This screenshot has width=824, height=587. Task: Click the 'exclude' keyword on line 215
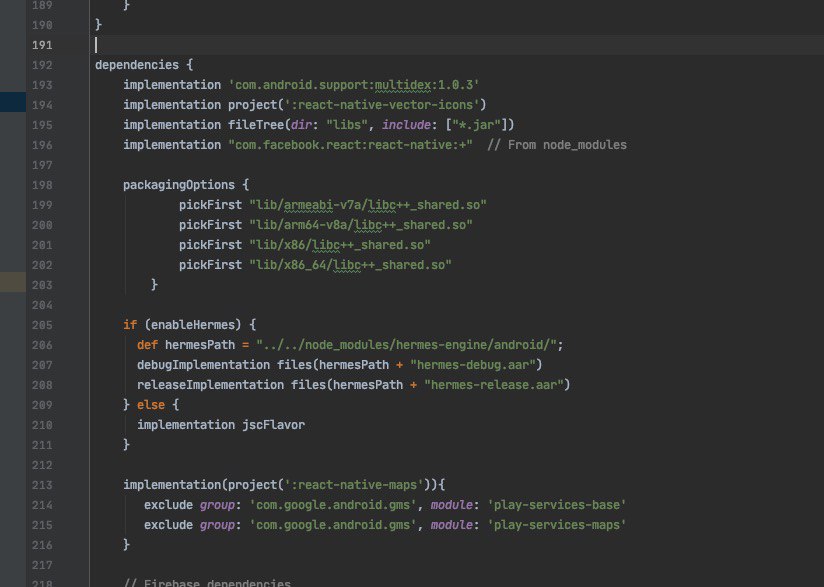point(168,525)
